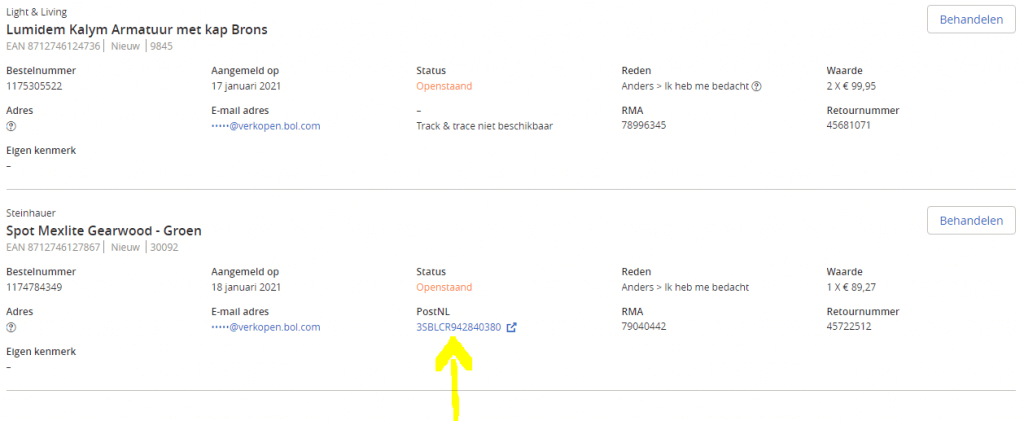The height and width of the screenshot is (421, 1024).
Task: Click Behandelen for Lumidem Kalym Armatuur
Action: click(971, 19)
